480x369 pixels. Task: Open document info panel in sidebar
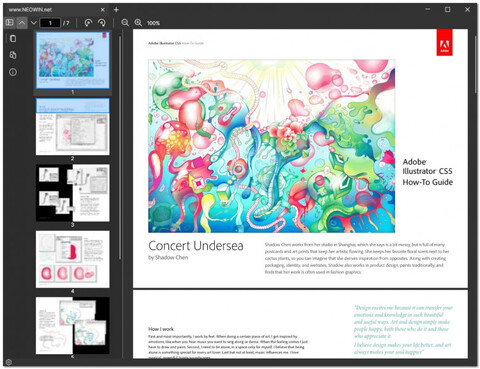tap(13, 72)
